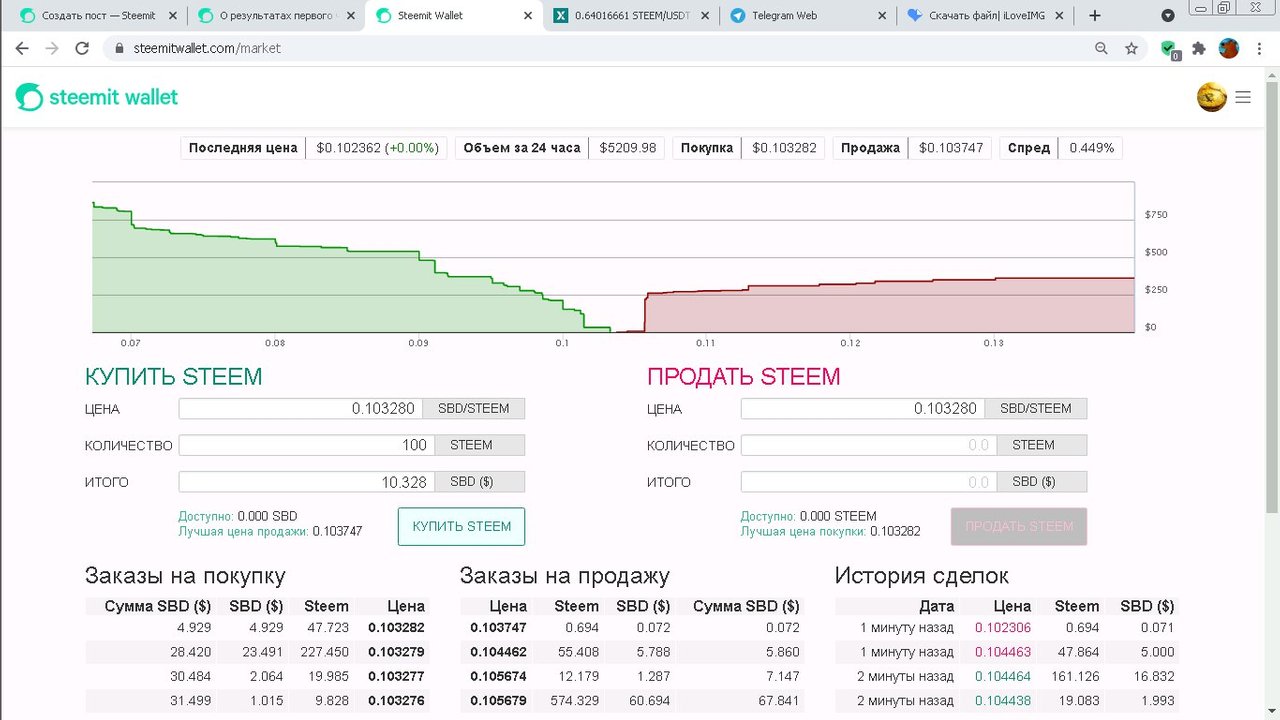The height and width of the screenshot is (720, 1280).
Task: Close the Steemit Wallet tab
Action: coord(528,16)
